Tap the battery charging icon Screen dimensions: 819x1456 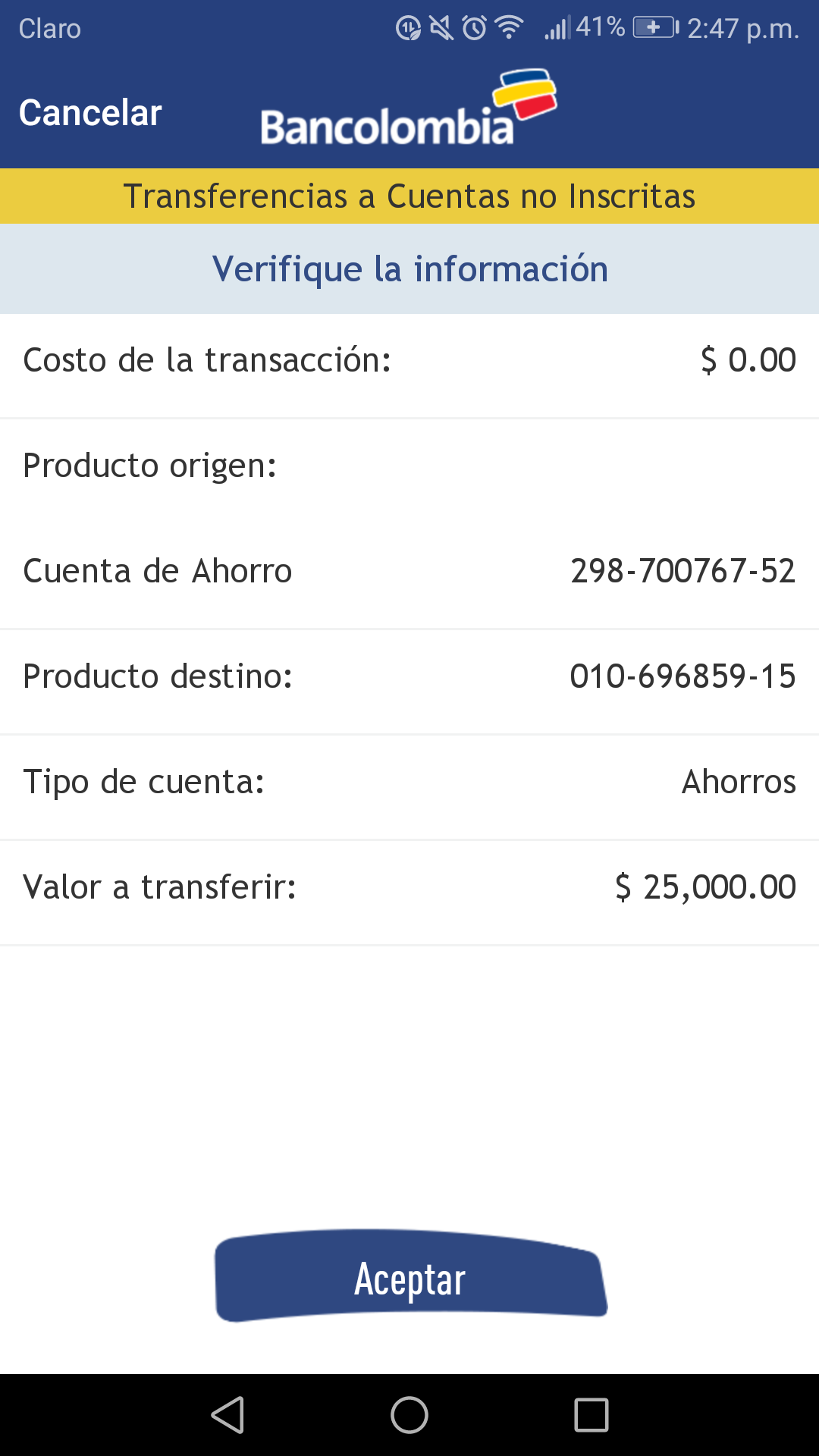click(655, 28)
